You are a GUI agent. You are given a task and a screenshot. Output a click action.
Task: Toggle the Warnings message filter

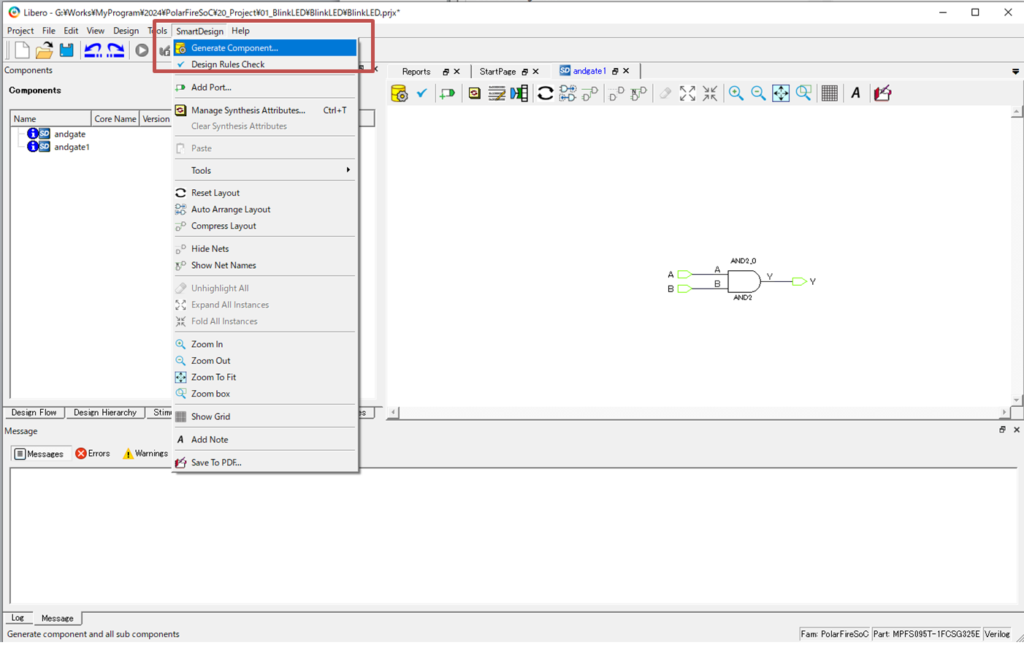(x=145, y=454)
